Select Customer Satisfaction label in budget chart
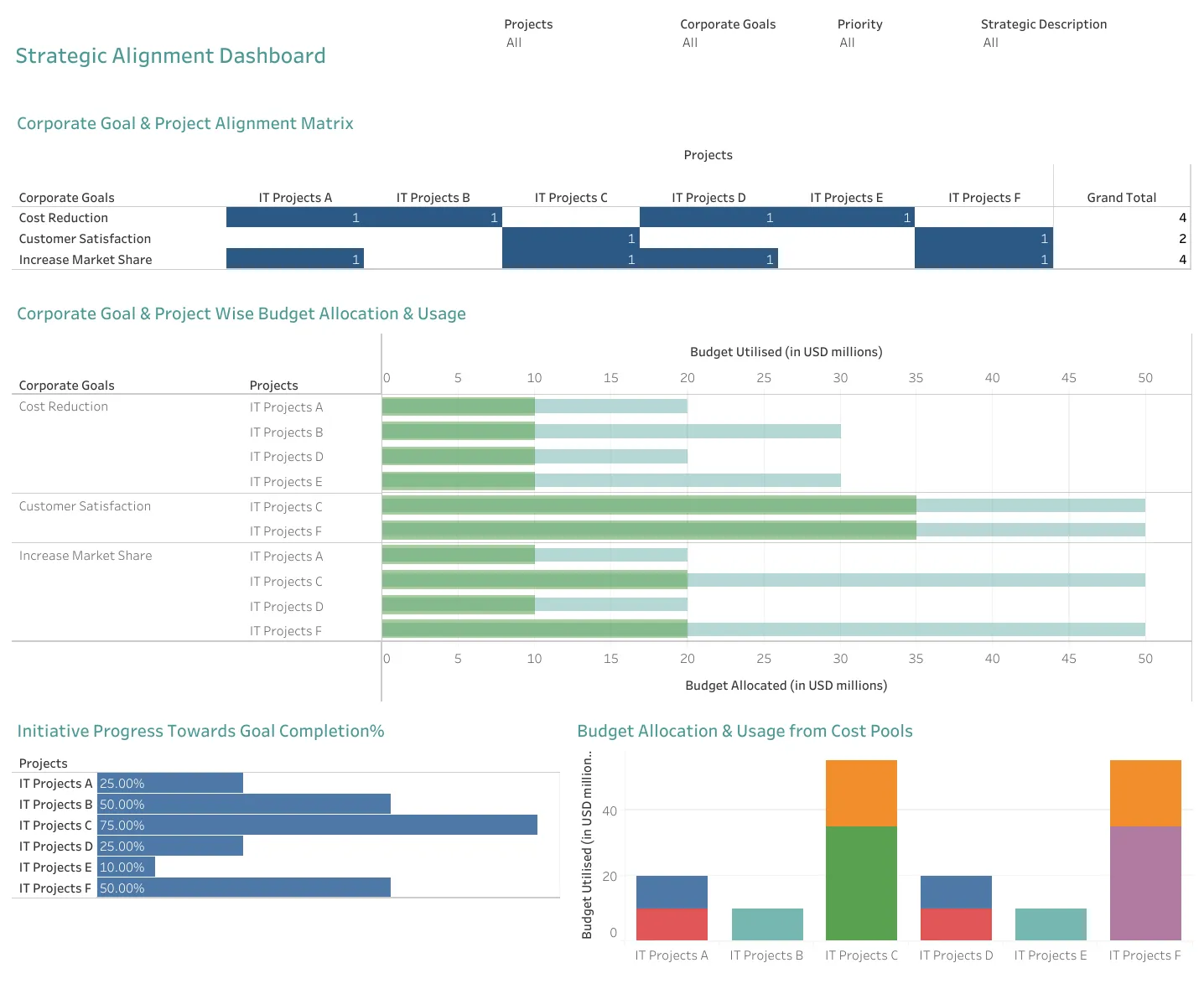Screen dimensions: 1204x994 click(x=85, y=506)
